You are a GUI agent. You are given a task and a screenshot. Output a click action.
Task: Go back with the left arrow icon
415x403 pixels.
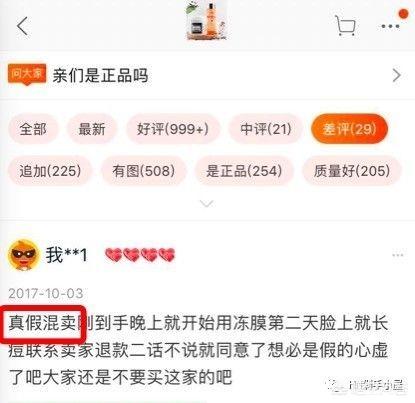coord(23,26)
